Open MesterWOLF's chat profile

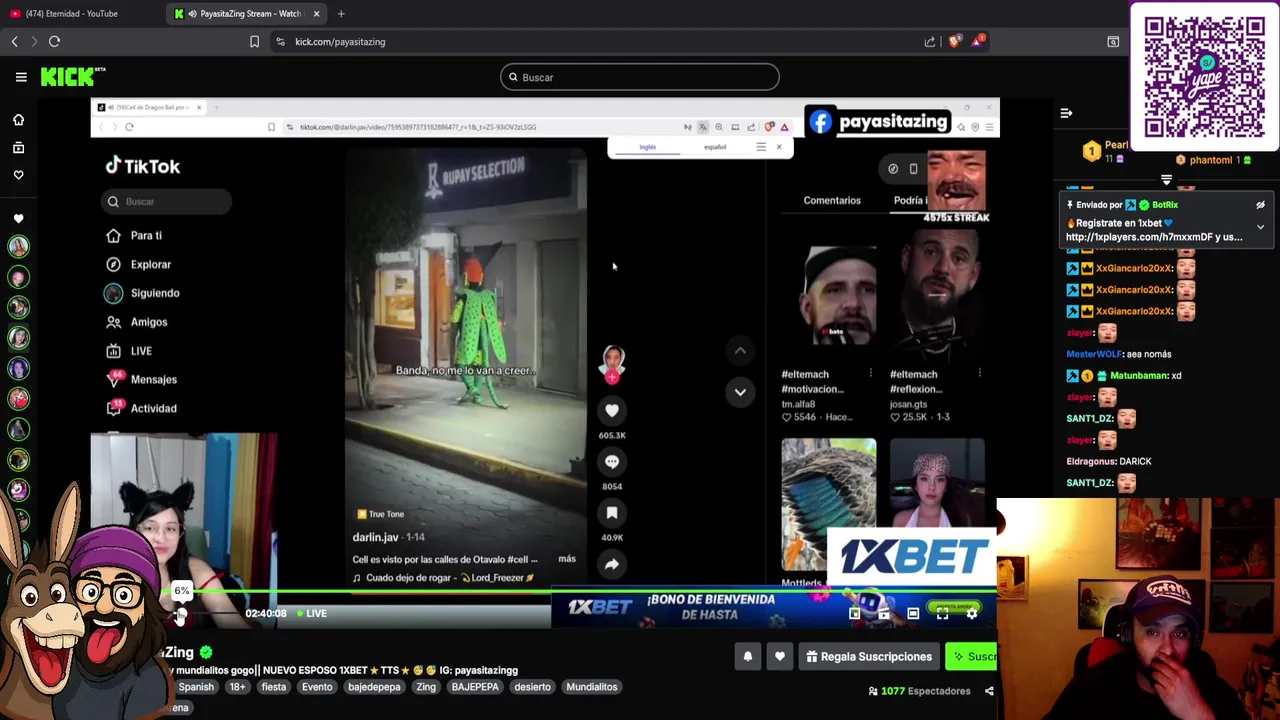coord(1094,354)
